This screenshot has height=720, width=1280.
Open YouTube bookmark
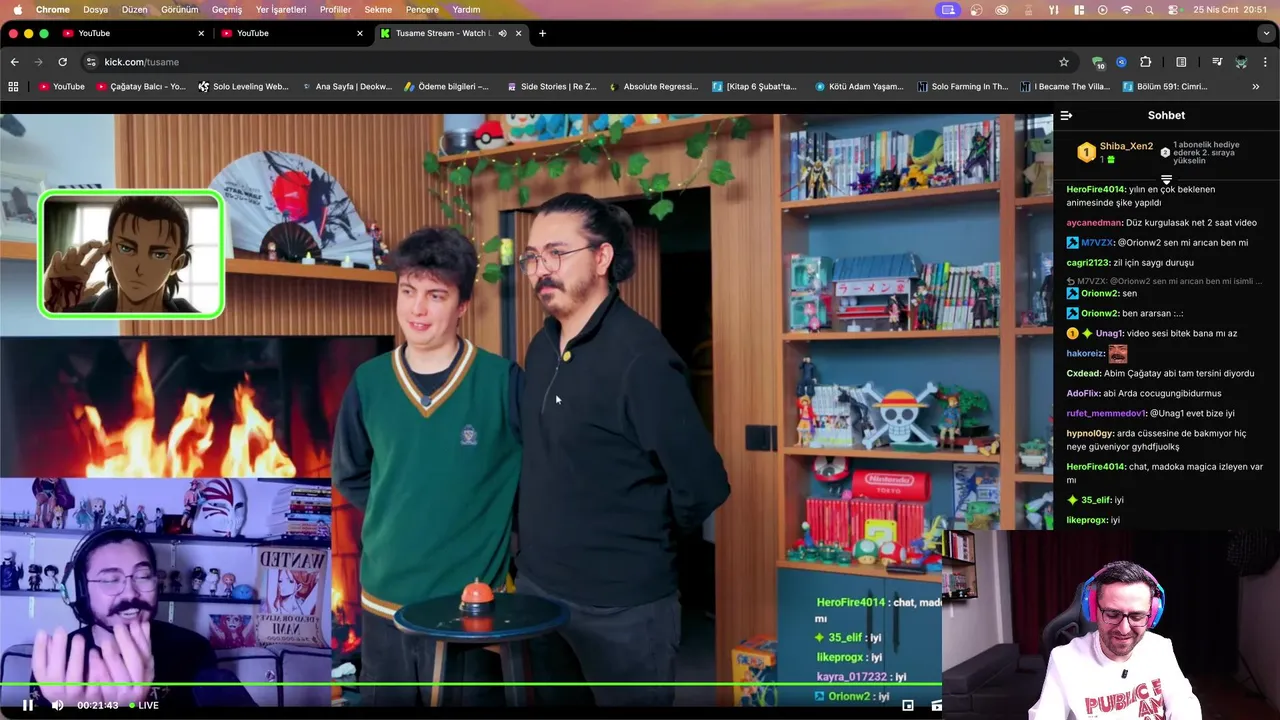coord(61,87)
